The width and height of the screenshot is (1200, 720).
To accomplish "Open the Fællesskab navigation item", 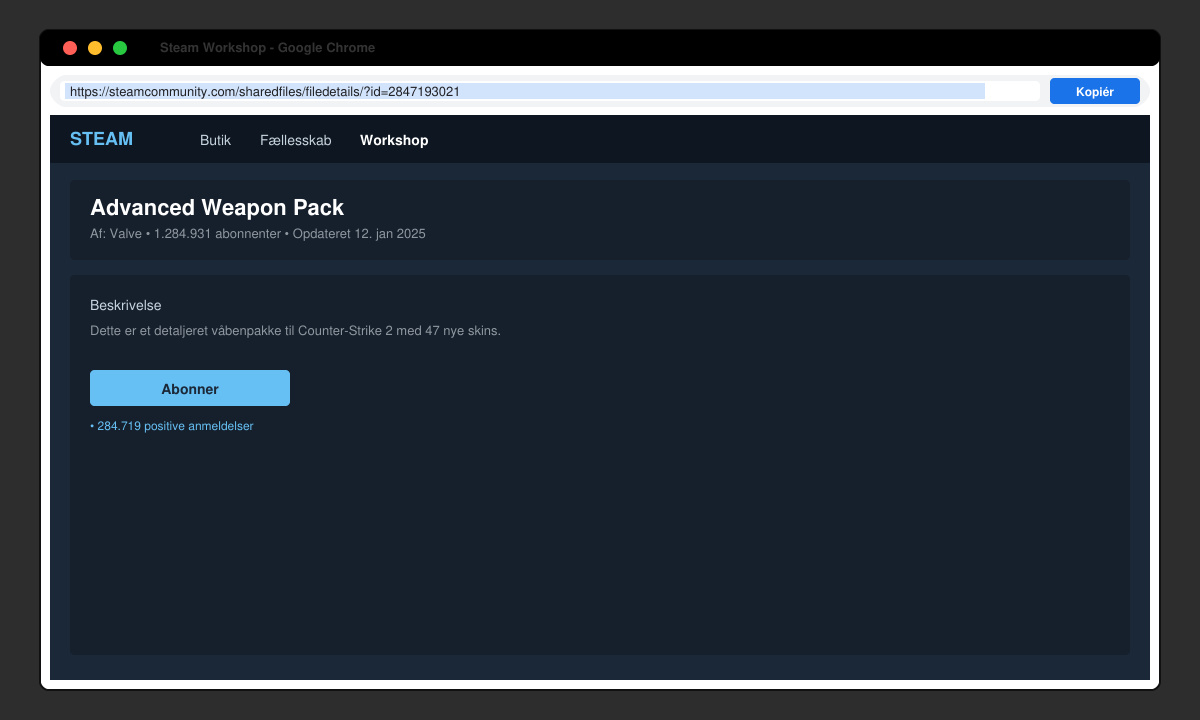I will 295,140.
